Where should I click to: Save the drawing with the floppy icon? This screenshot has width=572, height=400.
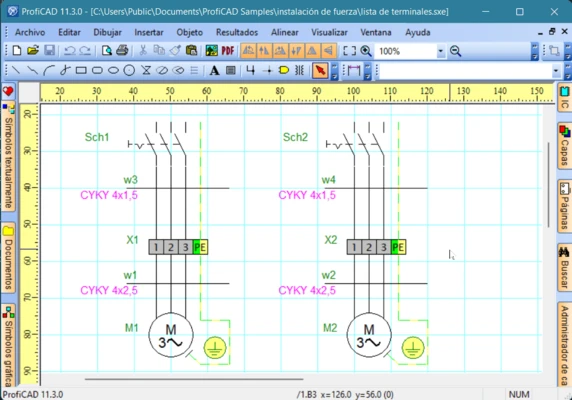(x=49, y=51)
